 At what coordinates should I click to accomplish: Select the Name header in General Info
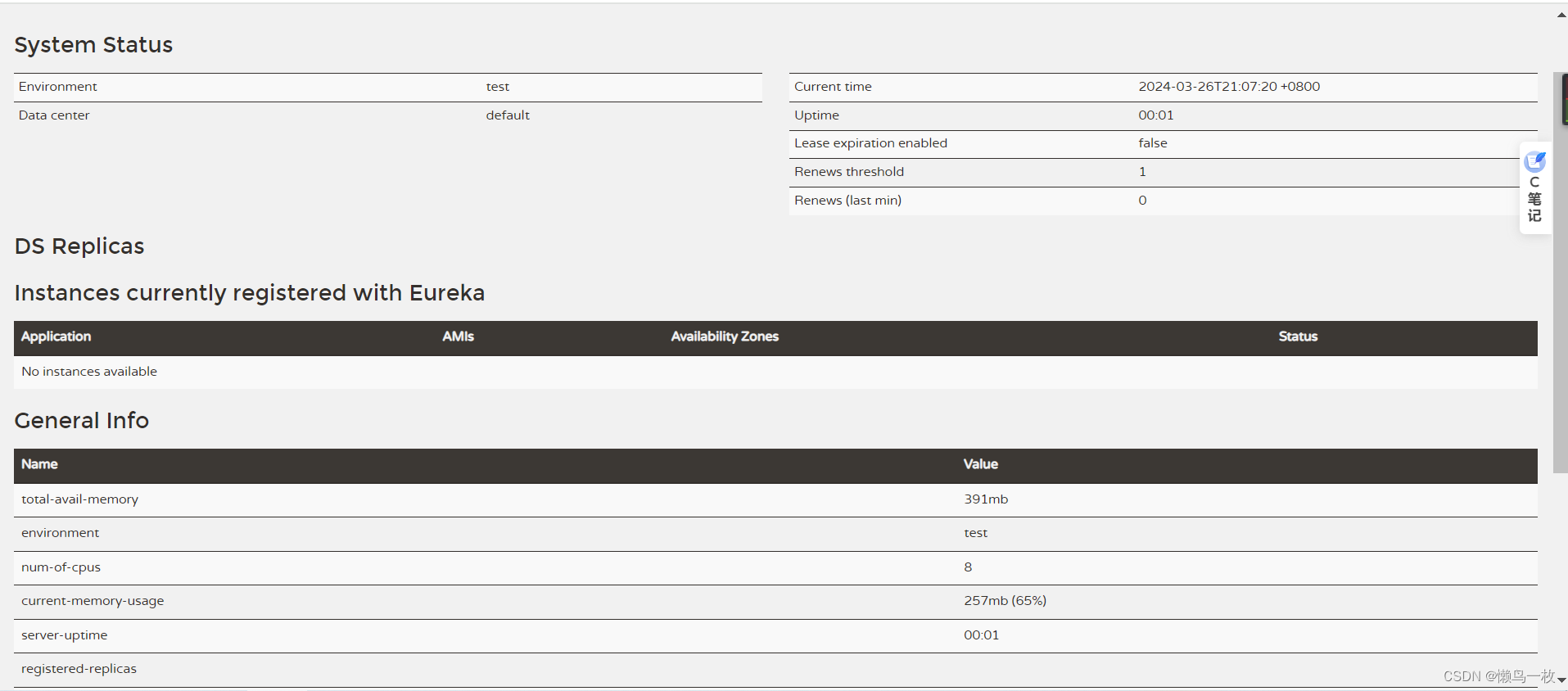(39, 464)
